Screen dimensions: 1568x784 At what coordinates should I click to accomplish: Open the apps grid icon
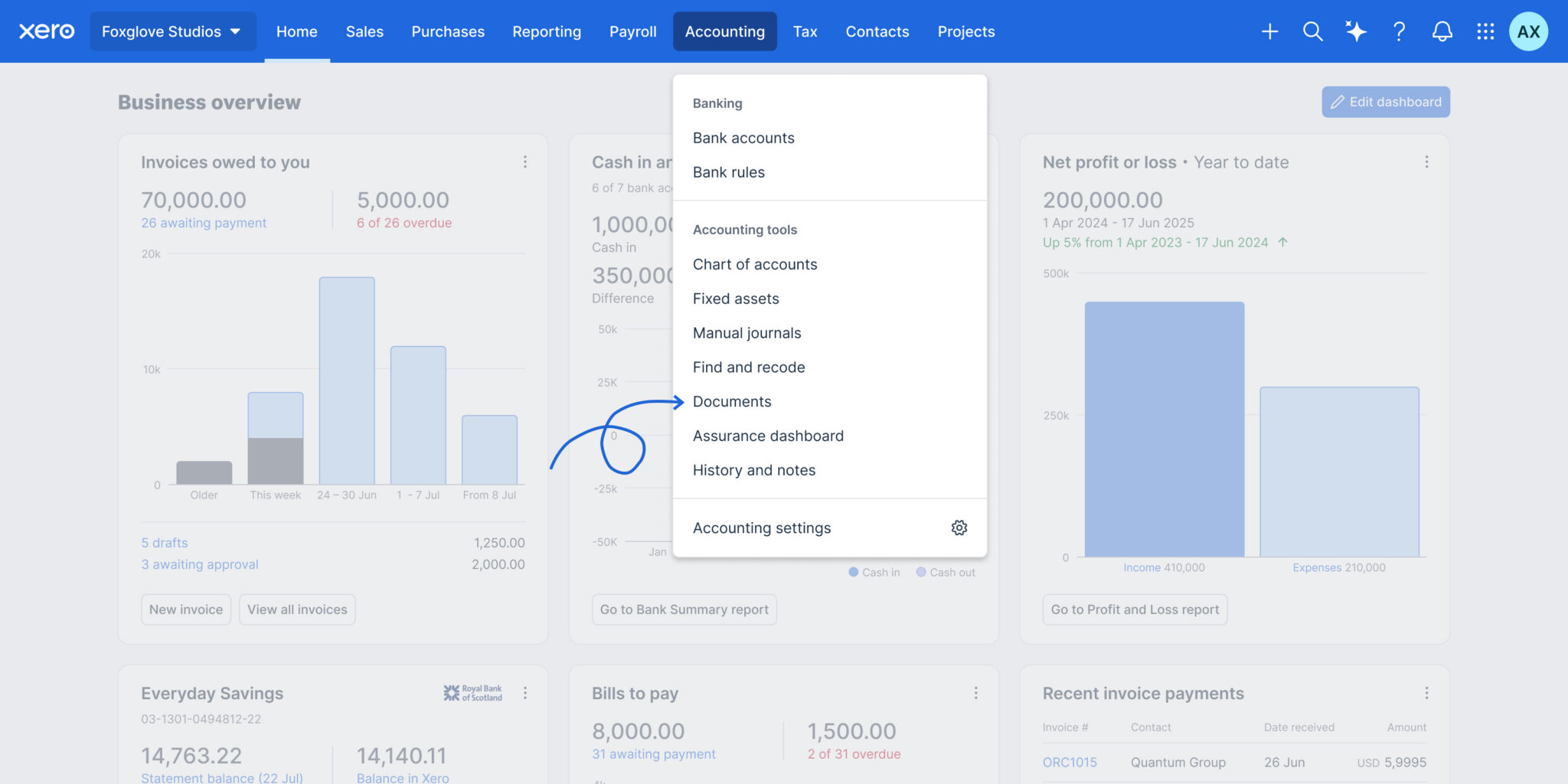1485,31
